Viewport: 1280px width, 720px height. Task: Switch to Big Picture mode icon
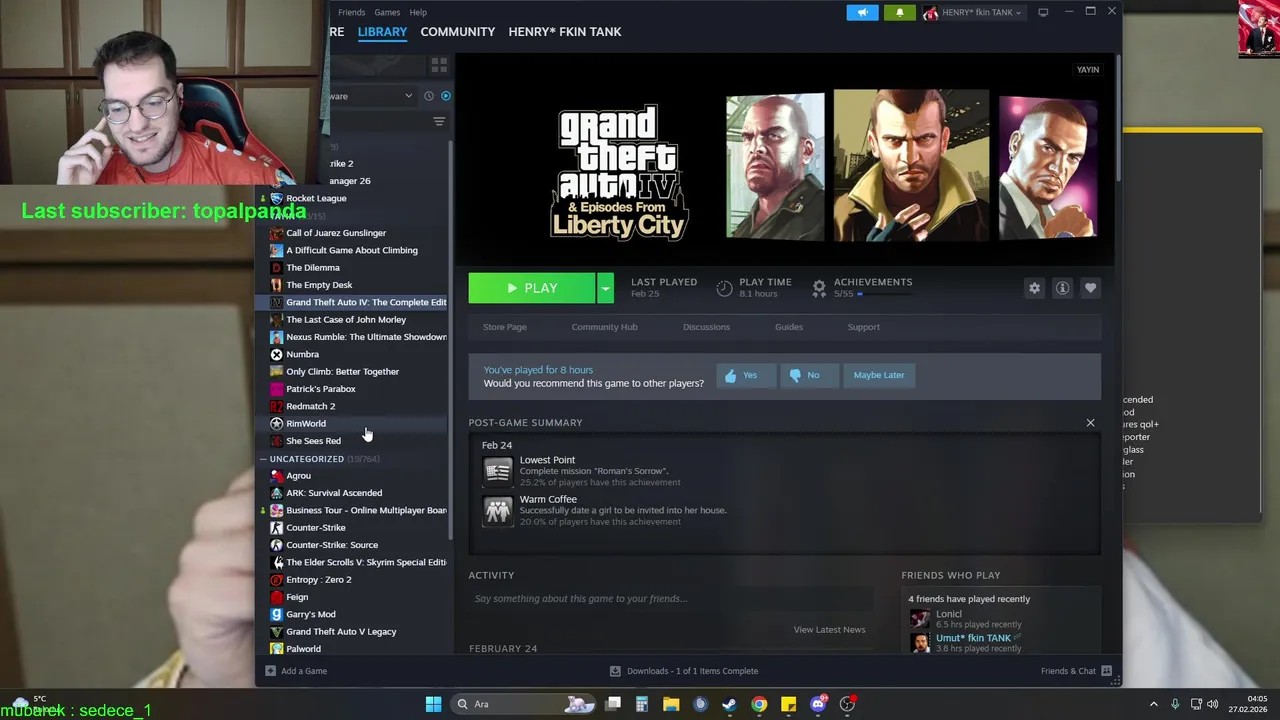pos(1043,12)
